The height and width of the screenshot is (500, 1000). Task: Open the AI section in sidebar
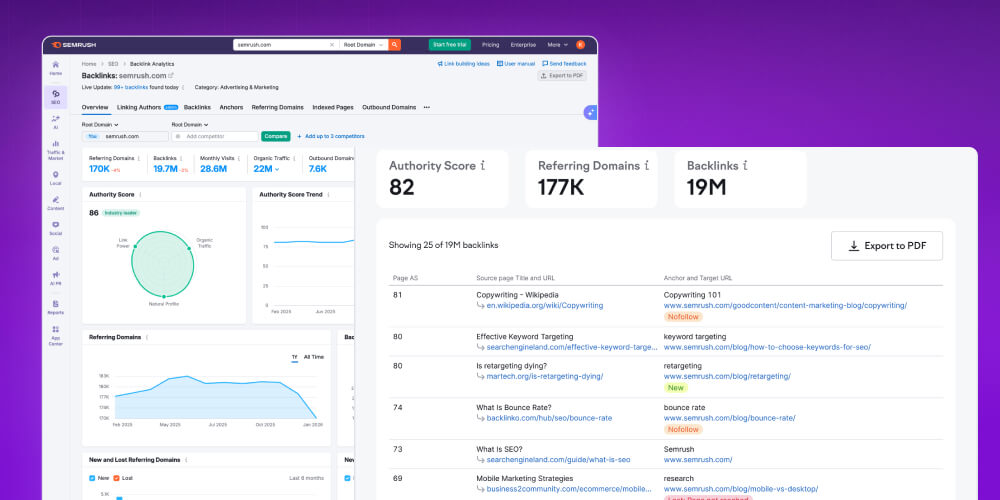coord(55,122)
